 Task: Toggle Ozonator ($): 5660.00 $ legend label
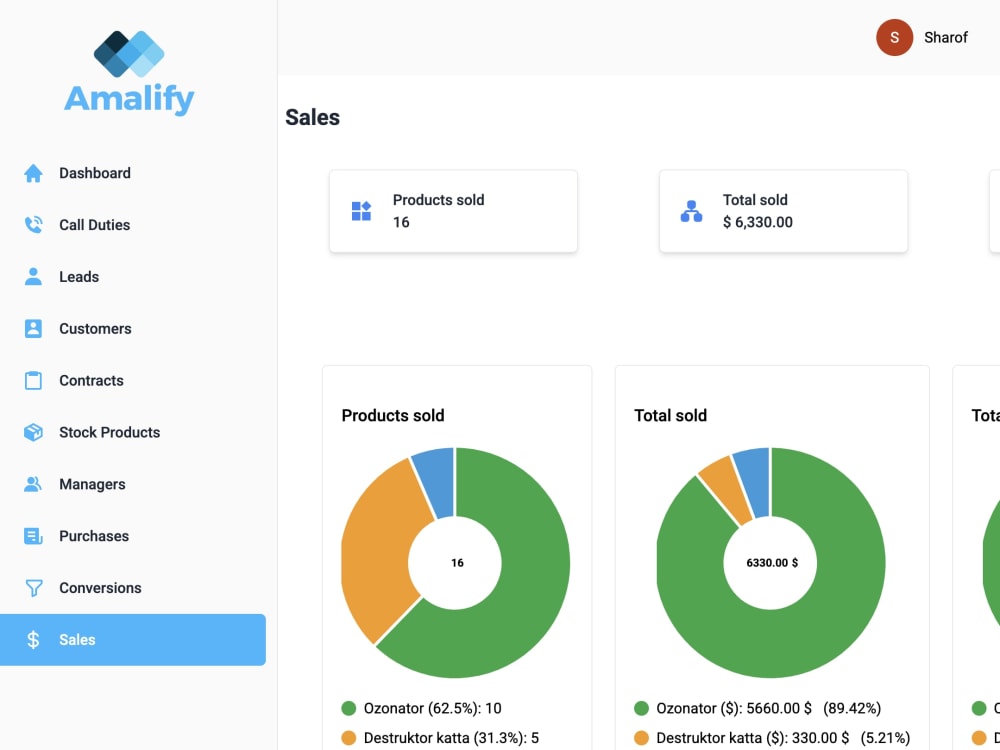pos(768,708)
